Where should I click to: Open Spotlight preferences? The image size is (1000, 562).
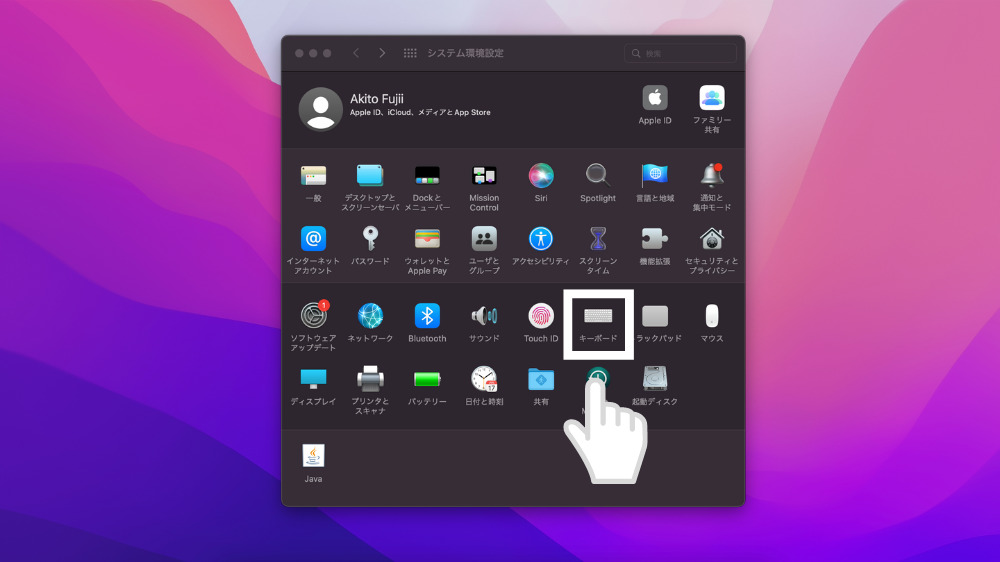598,176
